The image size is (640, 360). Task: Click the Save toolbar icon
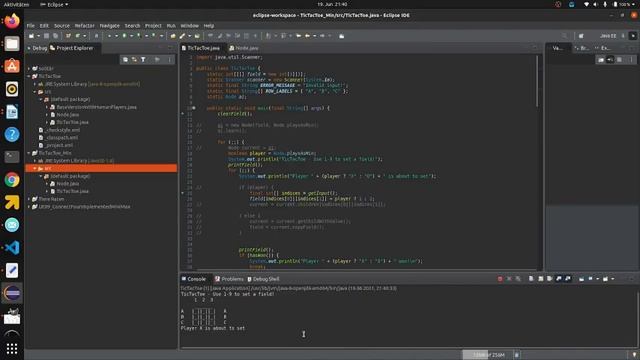(x=47, y=36)
